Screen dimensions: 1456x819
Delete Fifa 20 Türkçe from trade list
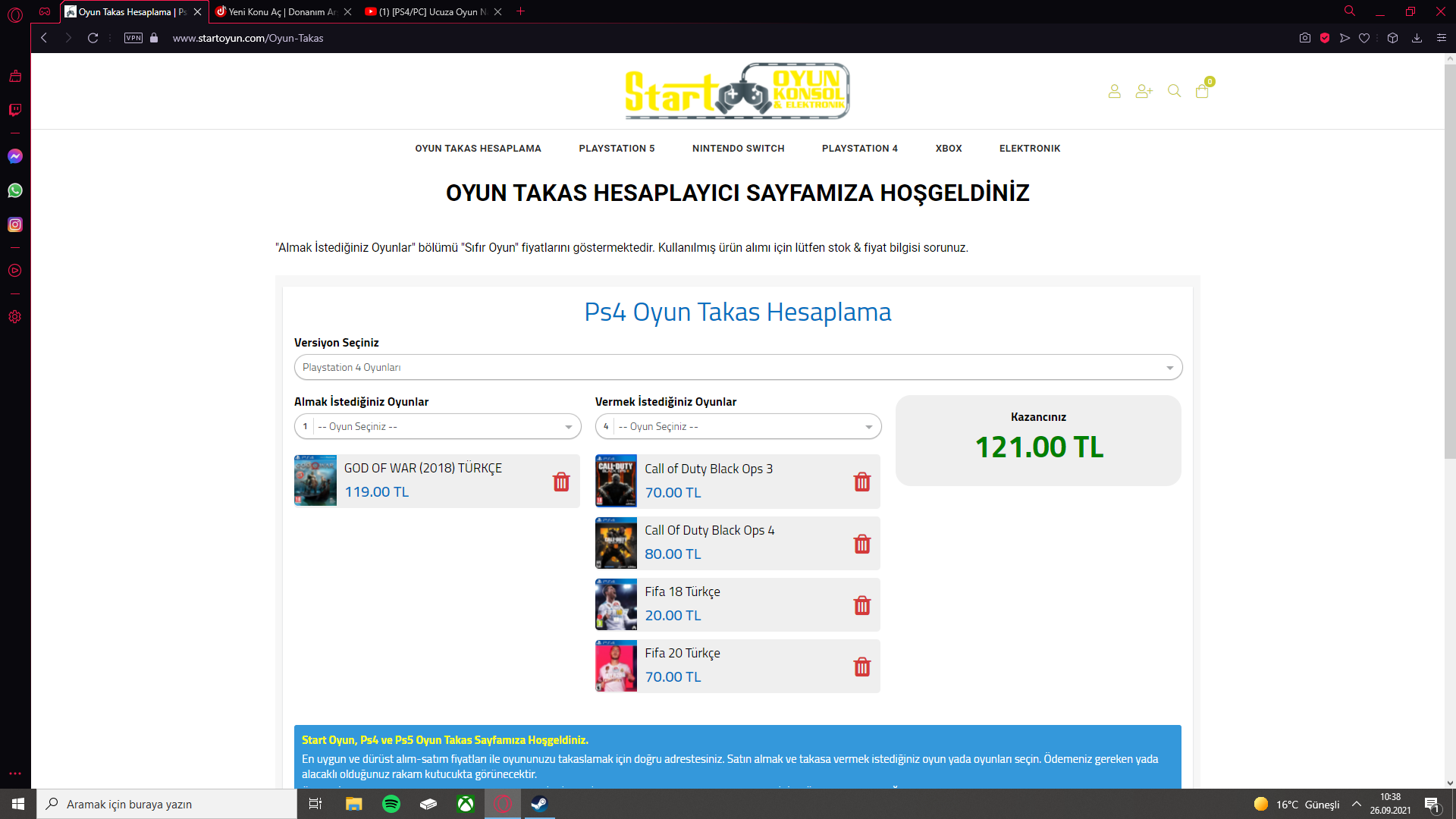tap(862, 667)
